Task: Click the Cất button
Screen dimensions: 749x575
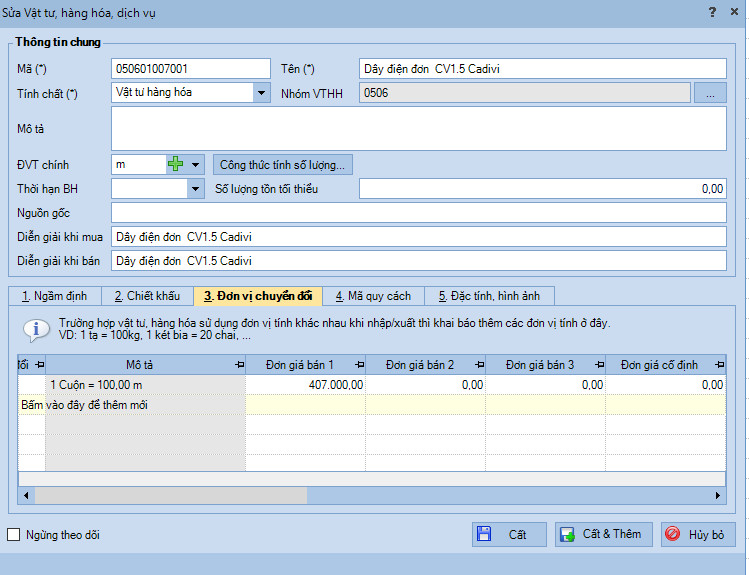Action: point(509,534)
